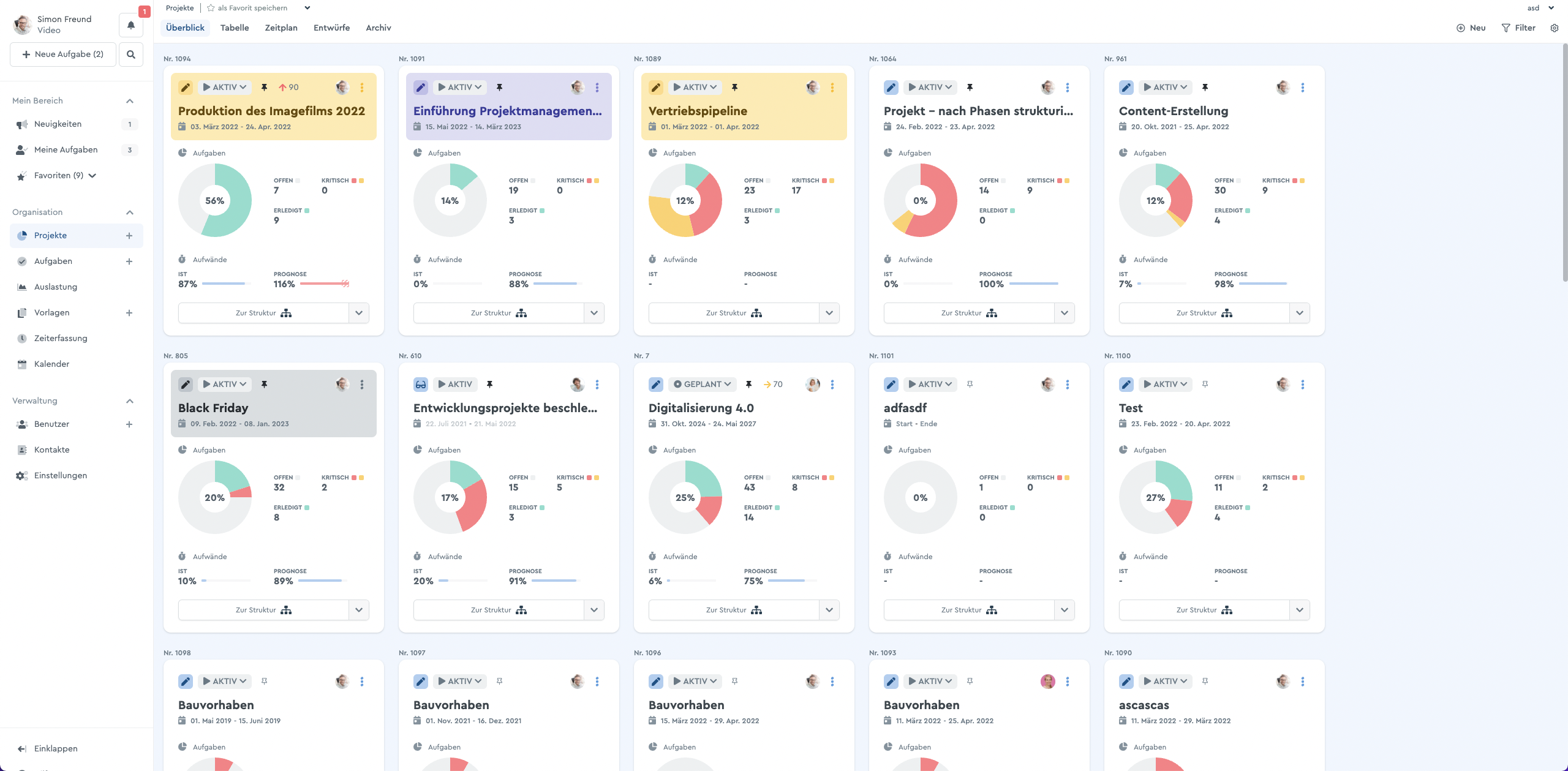This screenshot has width=1568, height=771.
Task: Click the 56% donut chart on Imagefilm card
Action: (215, 201)
